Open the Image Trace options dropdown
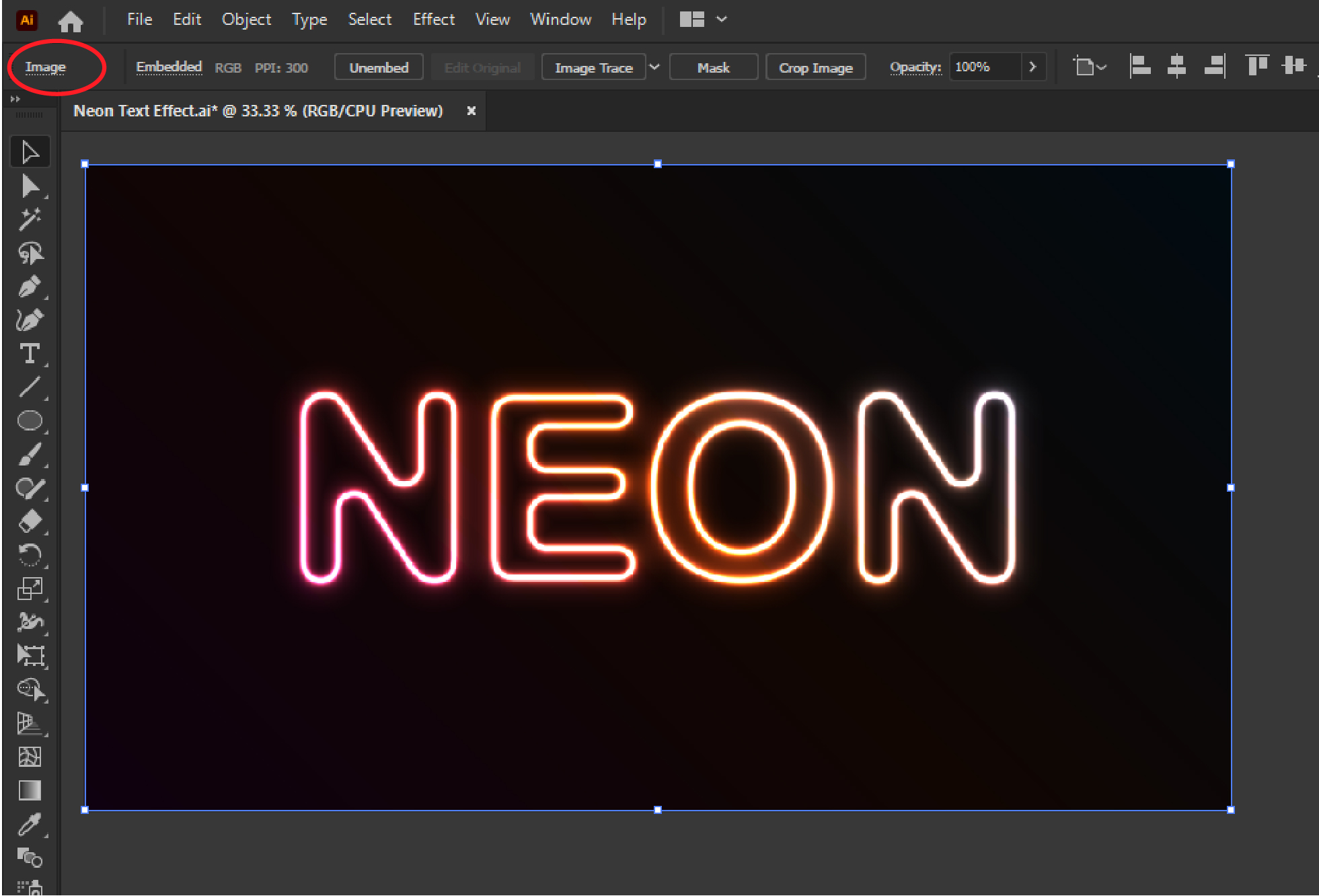This screenshot has width=1319, height=896. [x=654, y=67]
